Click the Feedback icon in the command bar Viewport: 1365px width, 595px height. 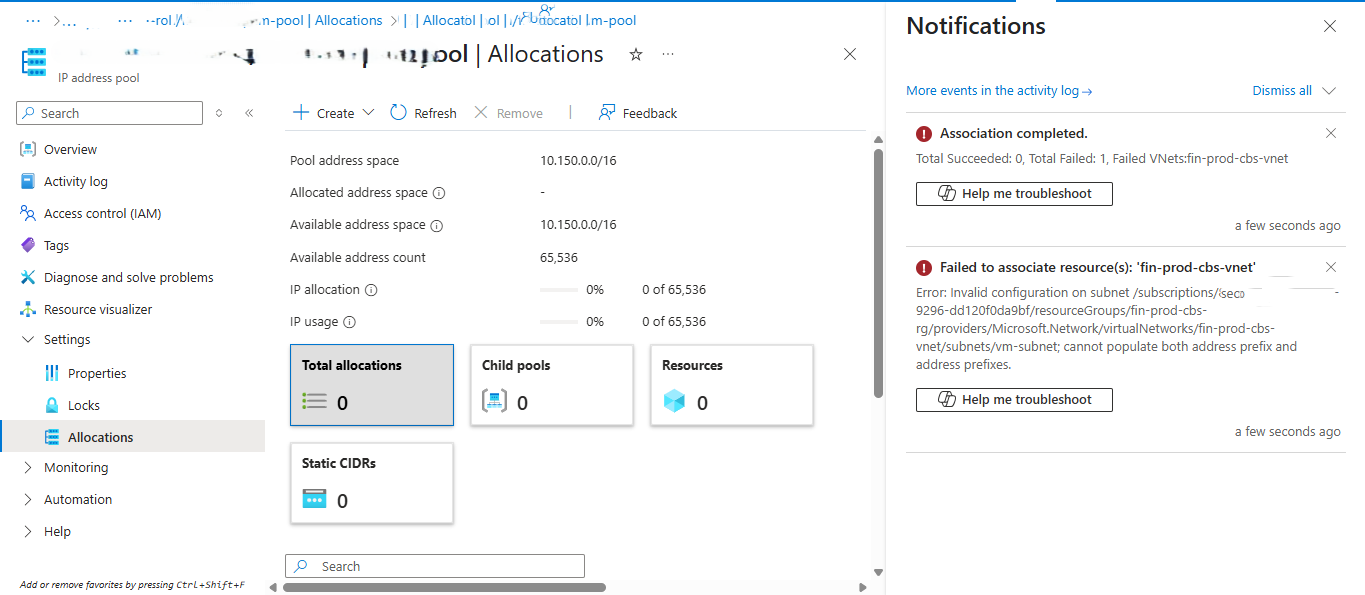tap(606, 112)
